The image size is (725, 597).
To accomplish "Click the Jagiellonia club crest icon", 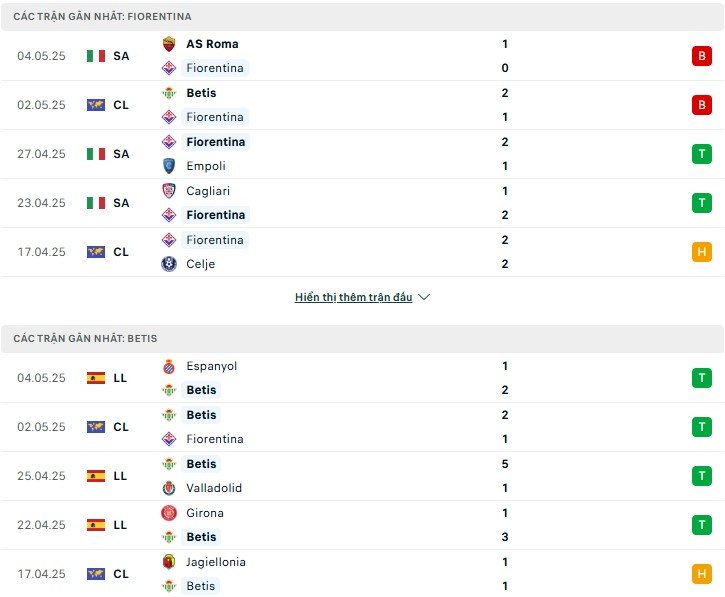I will [x=169, y=562].
